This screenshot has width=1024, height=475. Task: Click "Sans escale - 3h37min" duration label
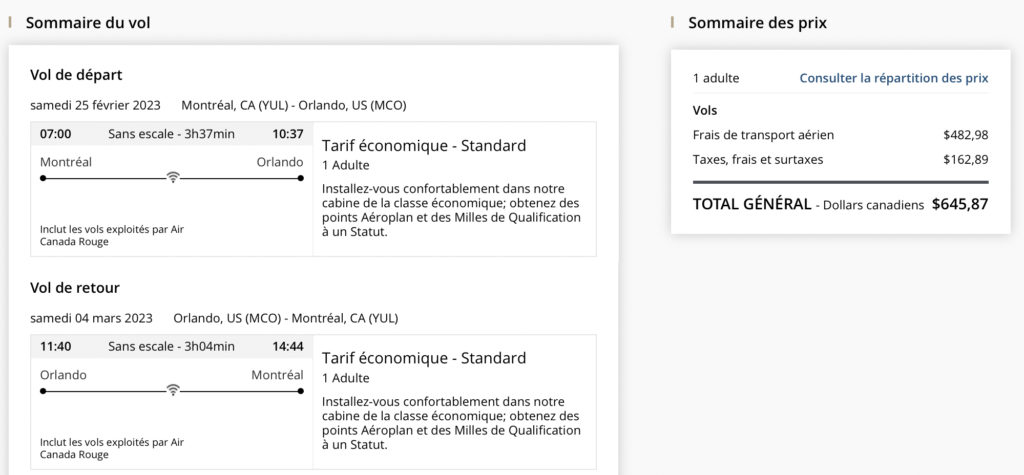tap(171, 134)
